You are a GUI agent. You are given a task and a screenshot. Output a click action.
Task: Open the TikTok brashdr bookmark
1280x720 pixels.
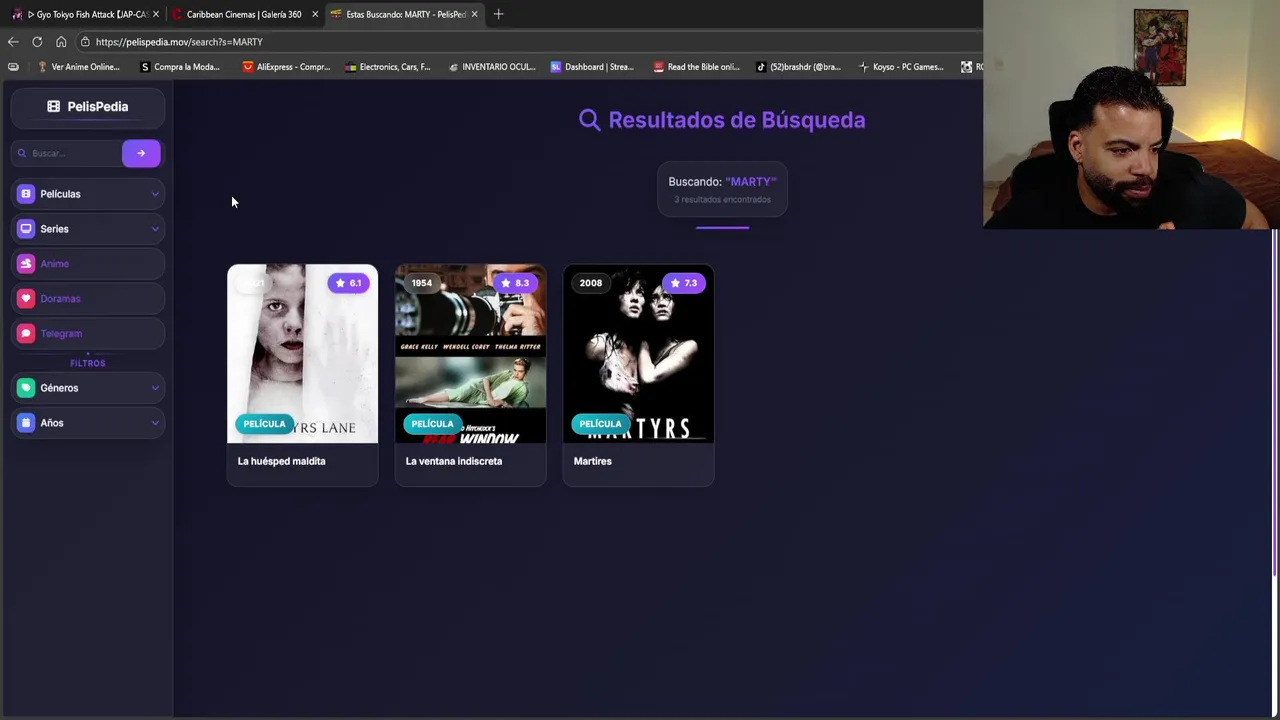(x=798, y=67)
